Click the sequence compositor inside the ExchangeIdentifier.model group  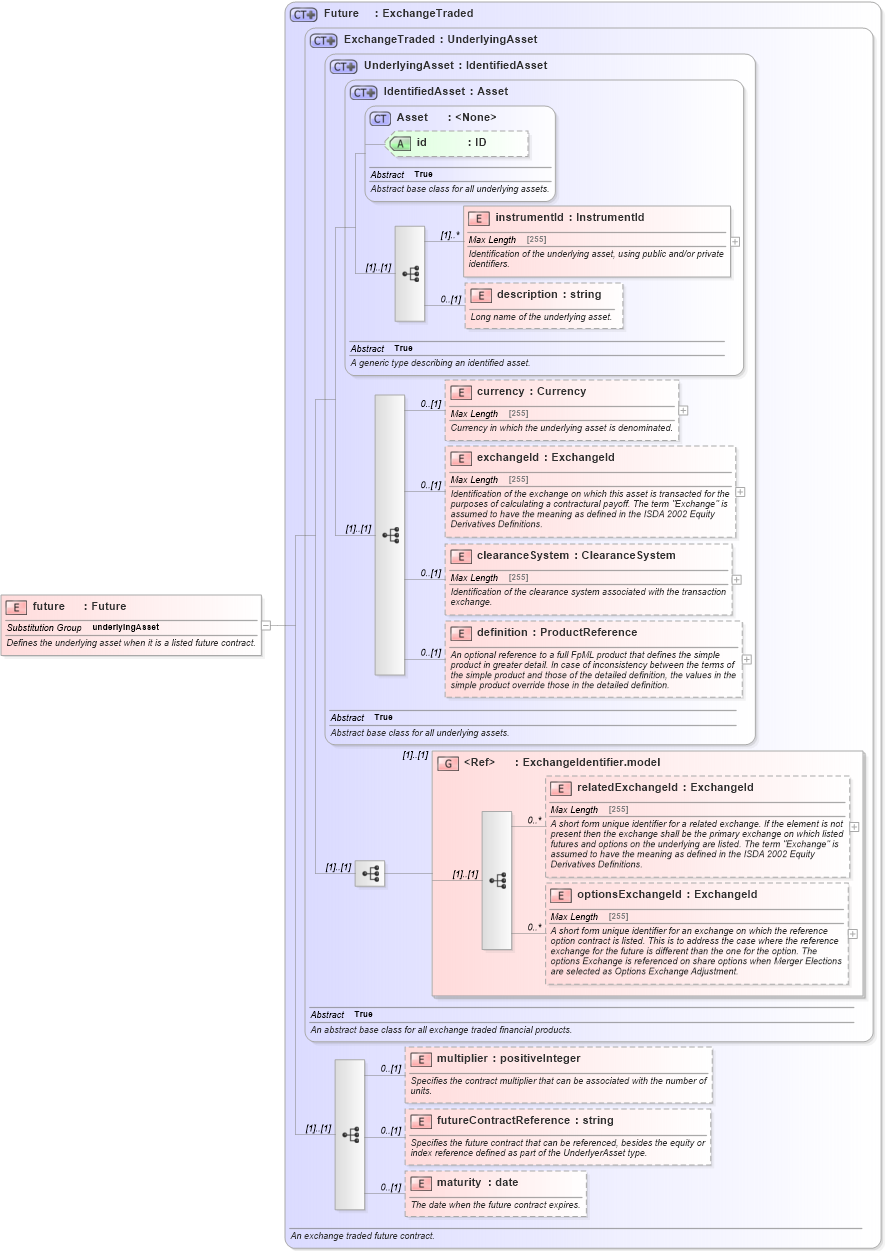tap(497, 880)
